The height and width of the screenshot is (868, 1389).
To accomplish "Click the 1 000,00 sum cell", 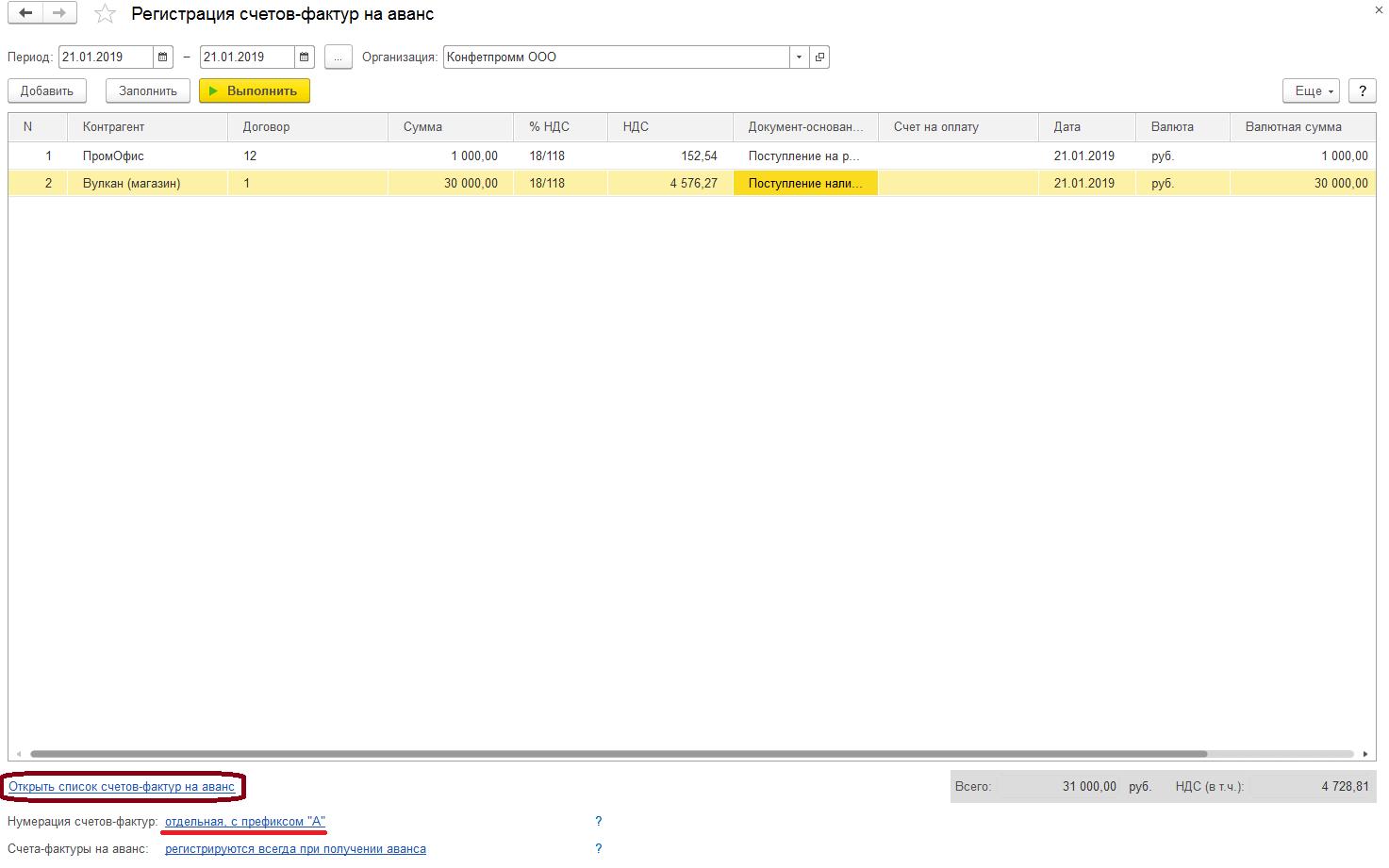I will (451, 156).
